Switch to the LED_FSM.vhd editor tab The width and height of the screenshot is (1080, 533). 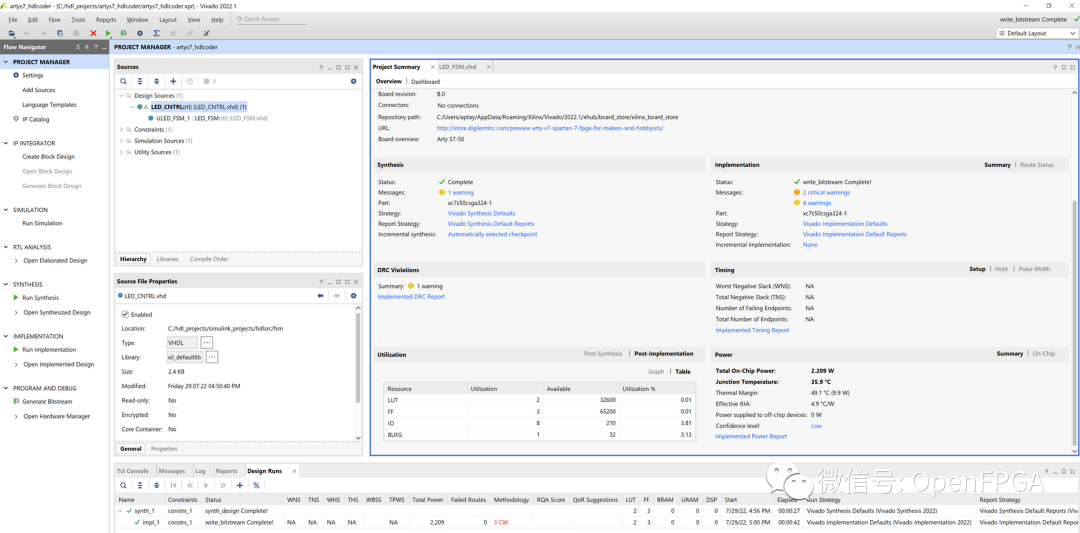pos(457,67)
